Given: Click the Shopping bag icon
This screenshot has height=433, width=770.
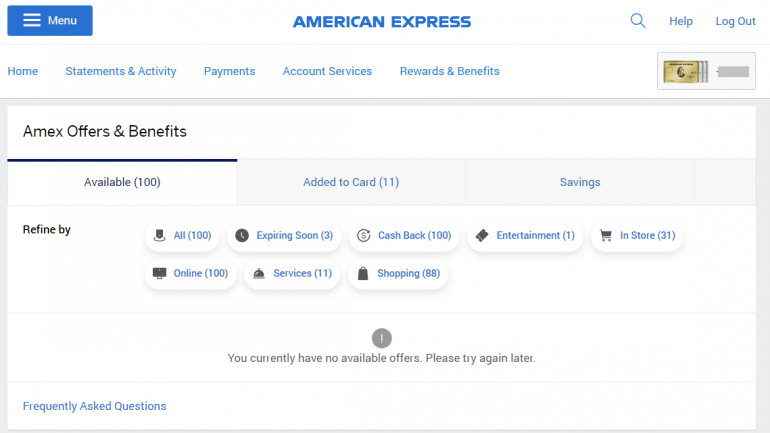Looking at the screenshot, I should 363,274.
